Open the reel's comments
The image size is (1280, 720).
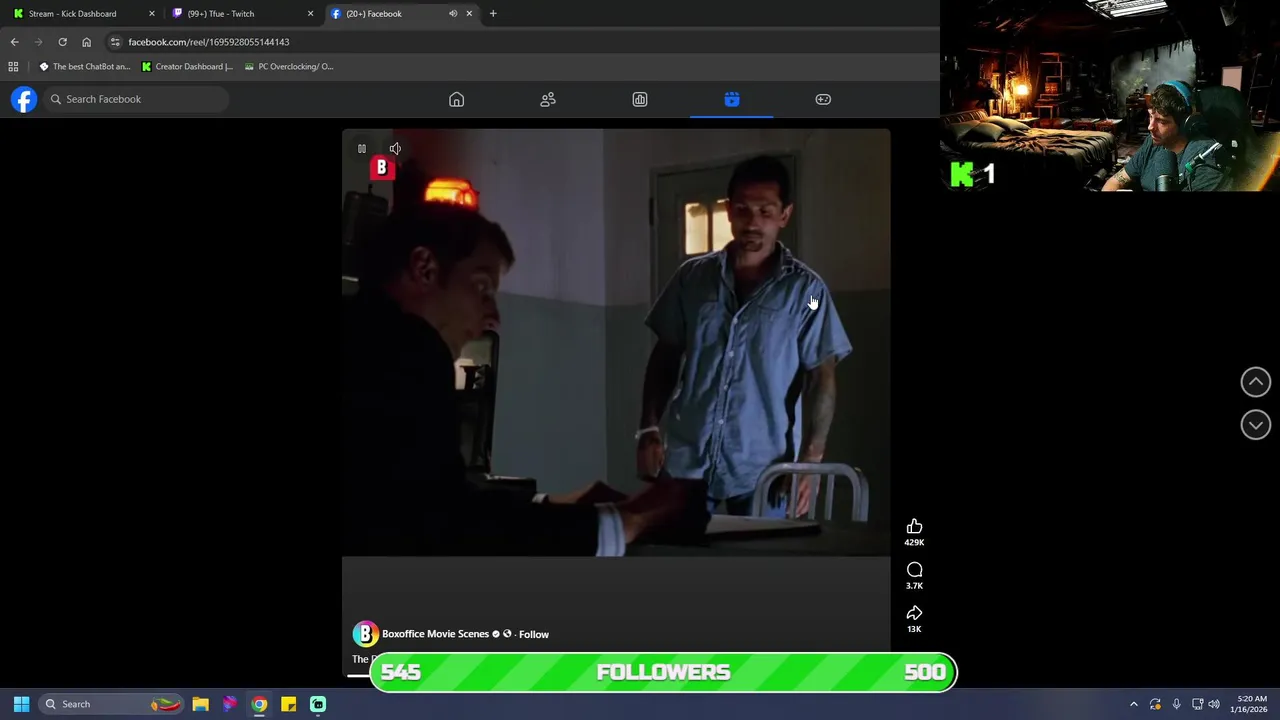coord(914,570)
